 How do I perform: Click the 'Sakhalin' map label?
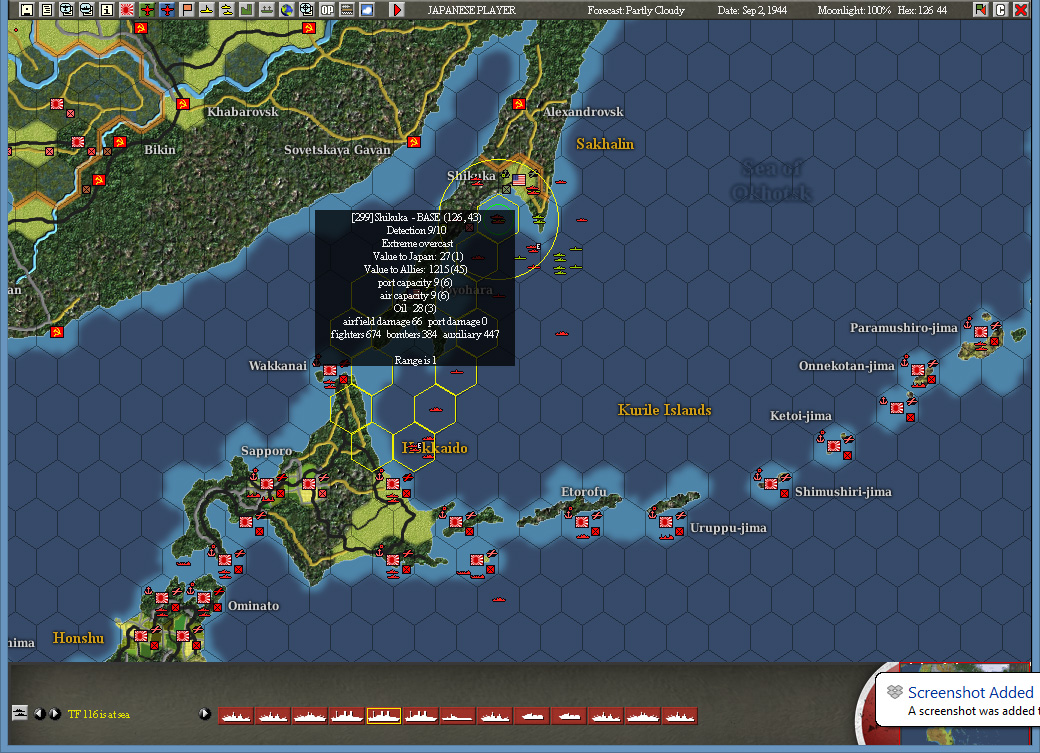[605, 144]
